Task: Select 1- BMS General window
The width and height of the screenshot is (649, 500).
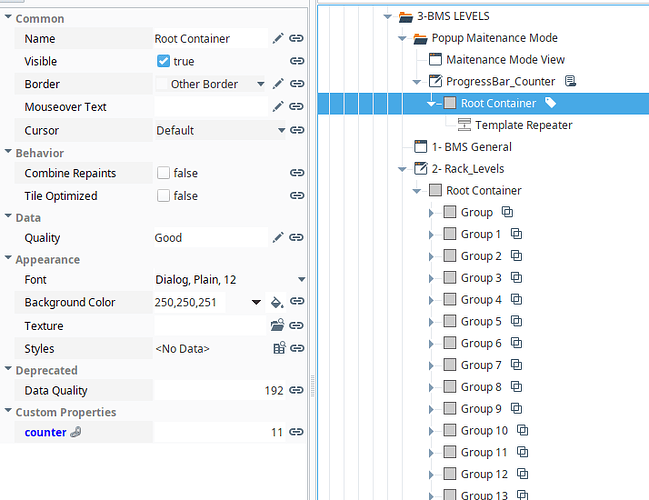Action: click(471, 147)
